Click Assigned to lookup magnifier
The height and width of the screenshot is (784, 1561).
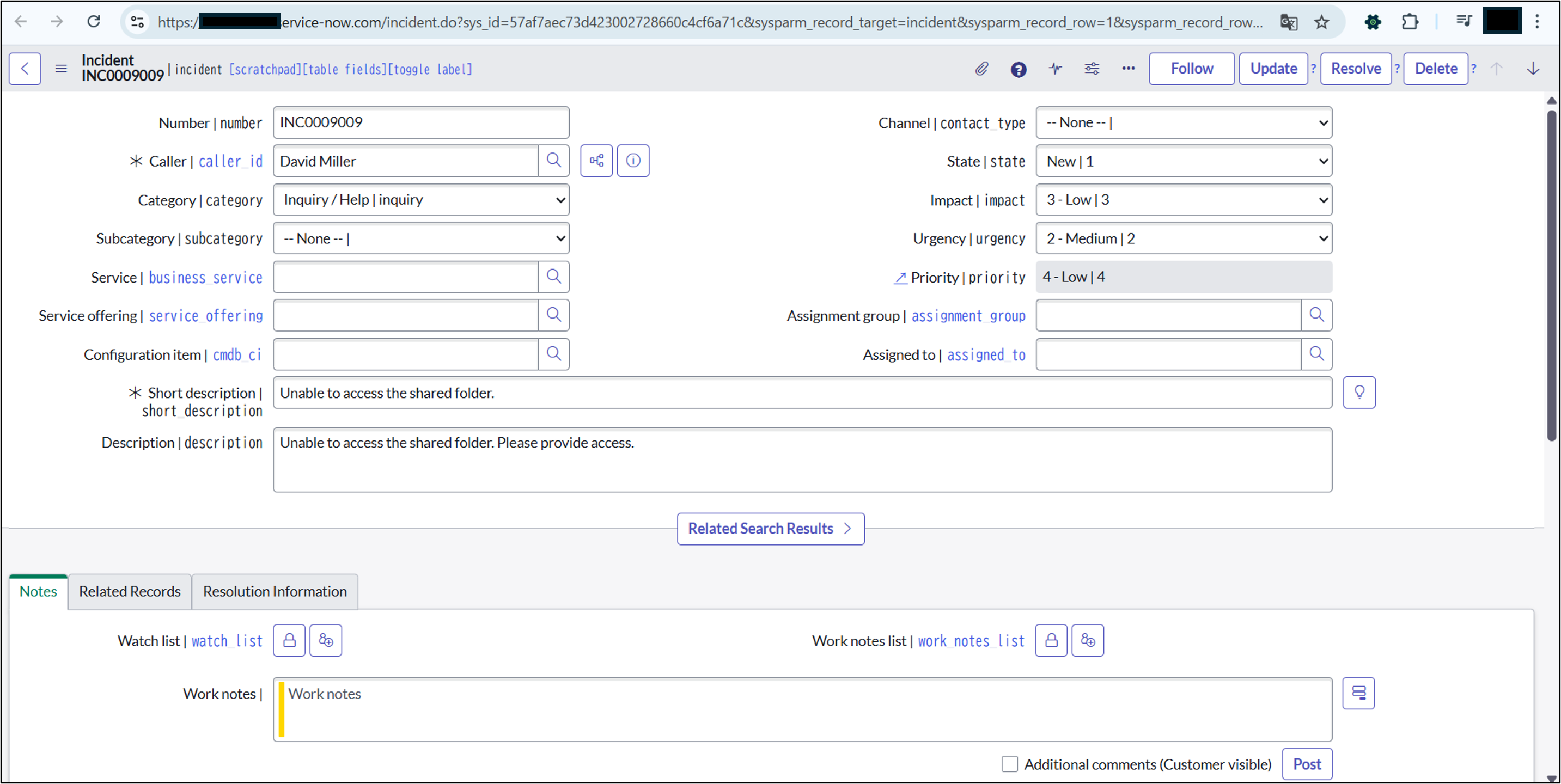click(1317, 354)
